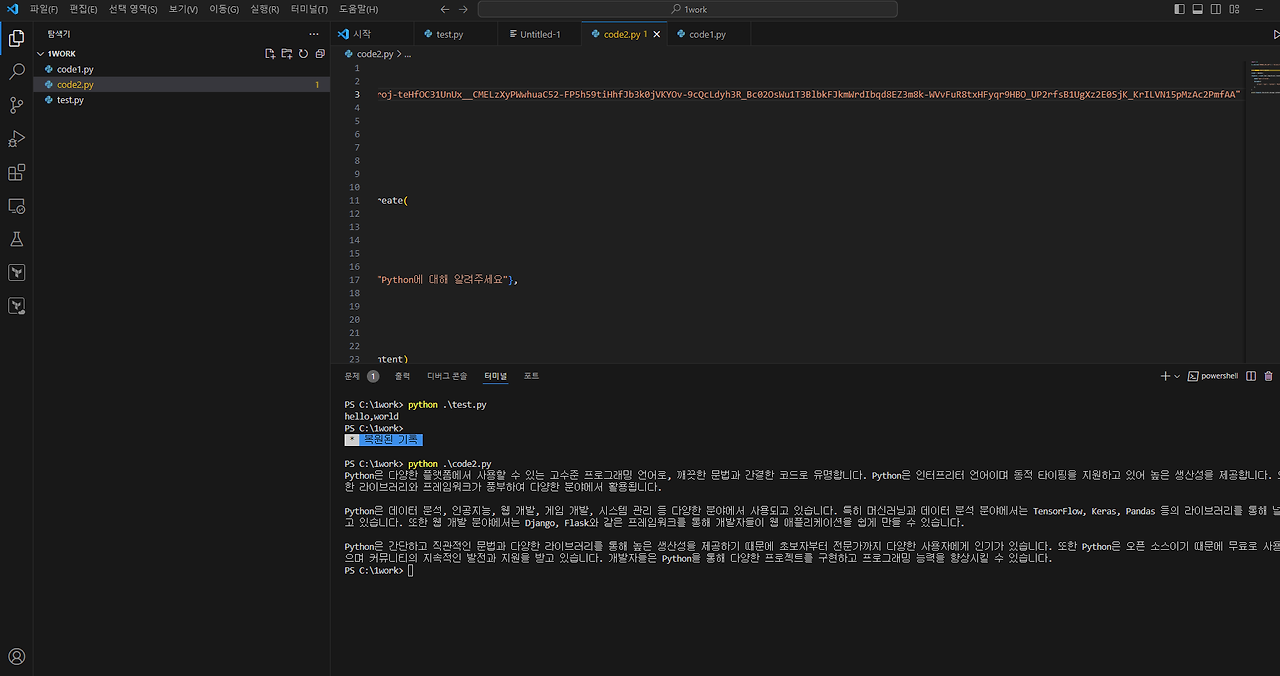
Task: Open the terminal launch profile dropdown arrow
Action: point(1177,376)
